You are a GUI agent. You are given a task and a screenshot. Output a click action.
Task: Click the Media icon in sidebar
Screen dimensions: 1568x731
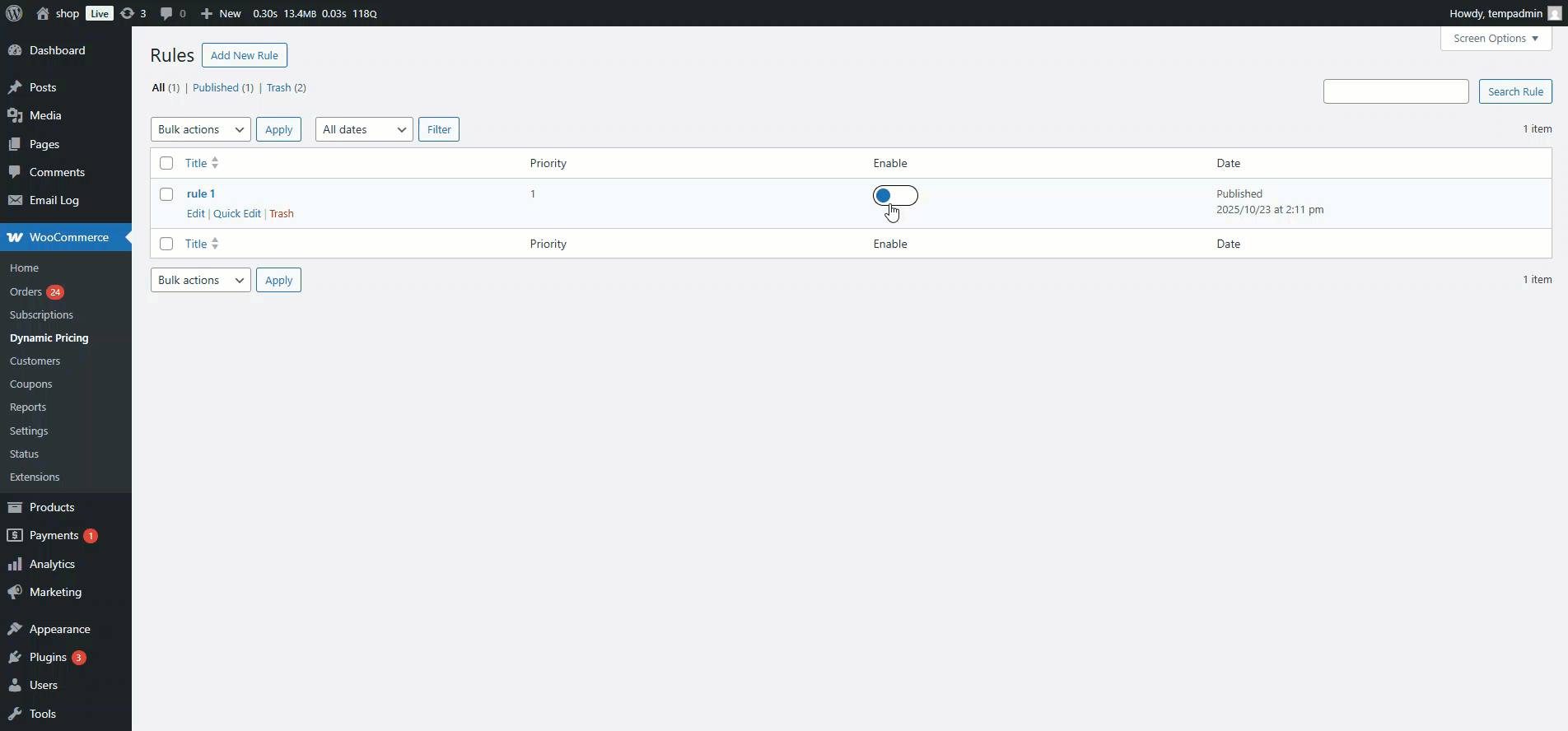coord(15,115)
